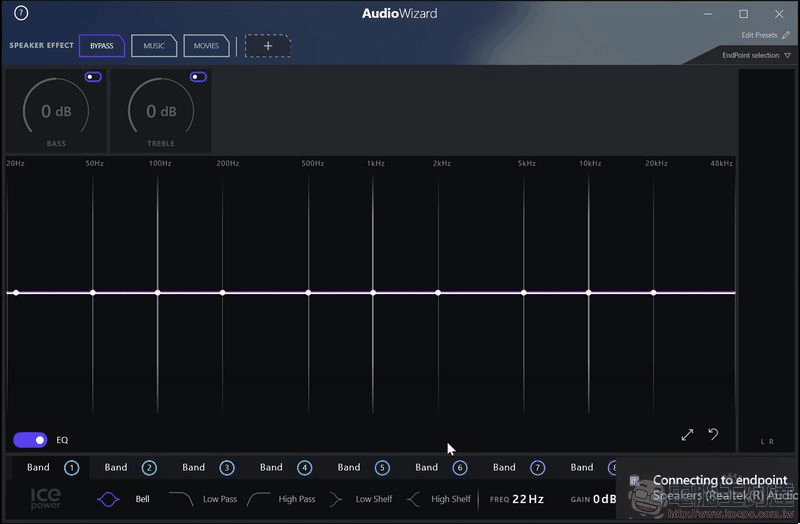Click the FREQ 22 Hz value field

pyautogui.click(x=528, y=499)
